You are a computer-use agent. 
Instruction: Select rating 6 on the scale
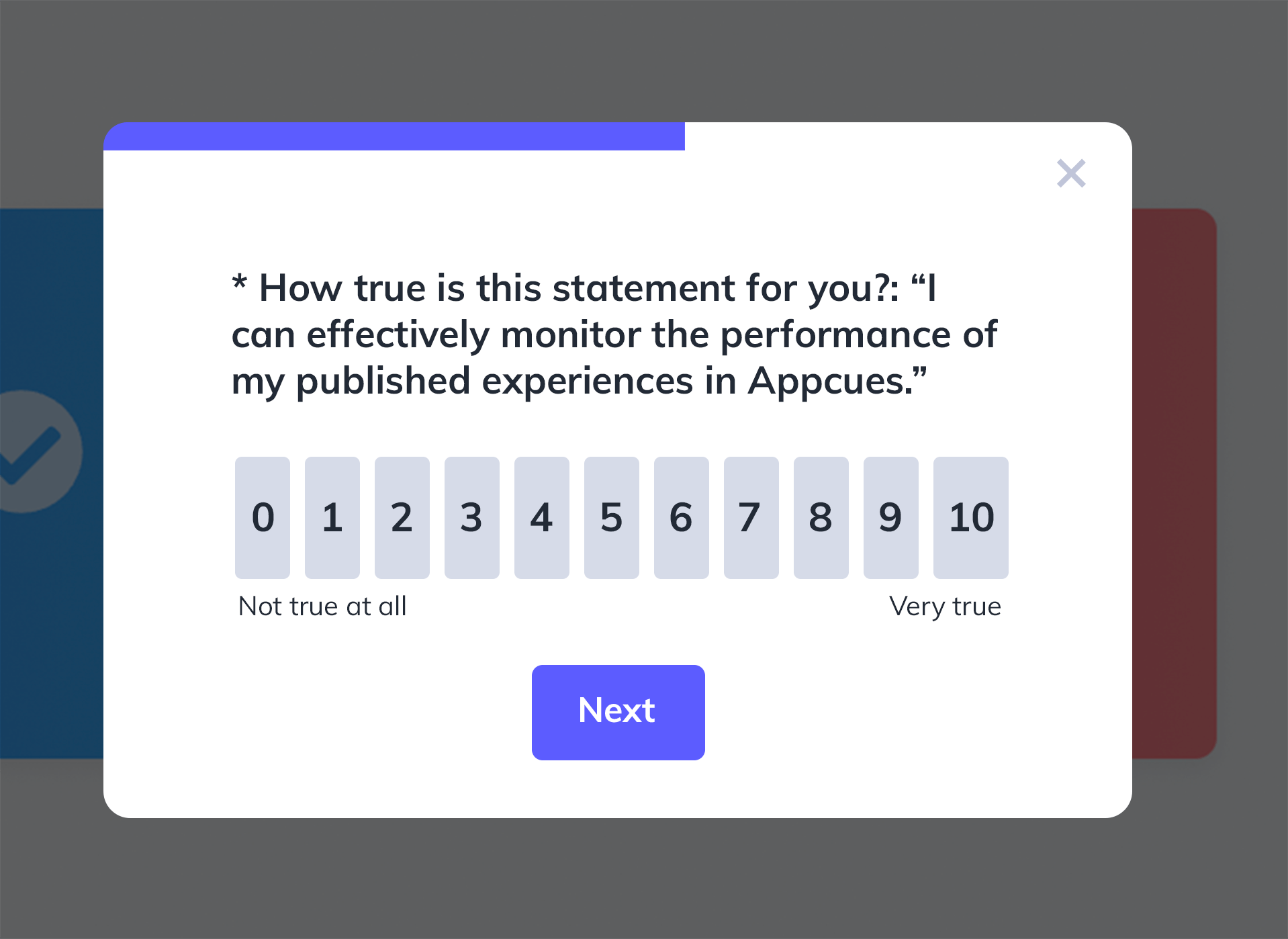[682, 517]
